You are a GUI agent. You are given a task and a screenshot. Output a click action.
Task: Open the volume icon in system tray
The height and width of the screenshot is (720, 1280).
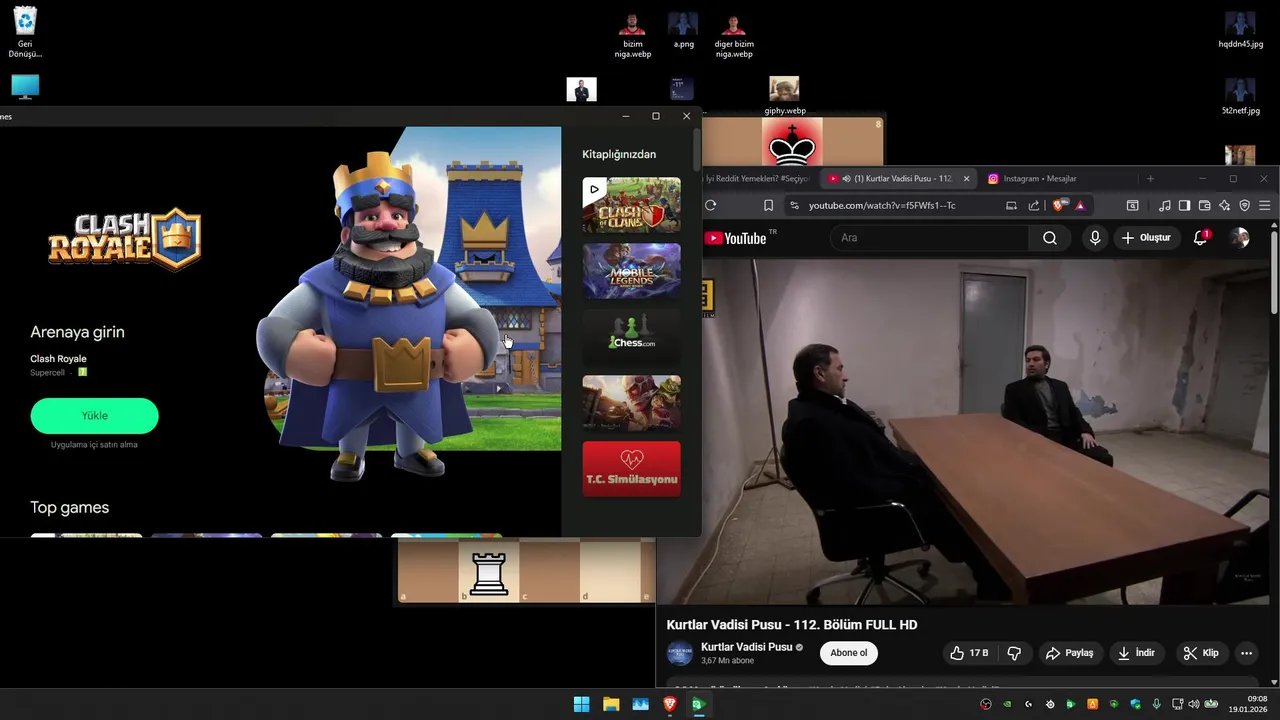coord(1193,704)
